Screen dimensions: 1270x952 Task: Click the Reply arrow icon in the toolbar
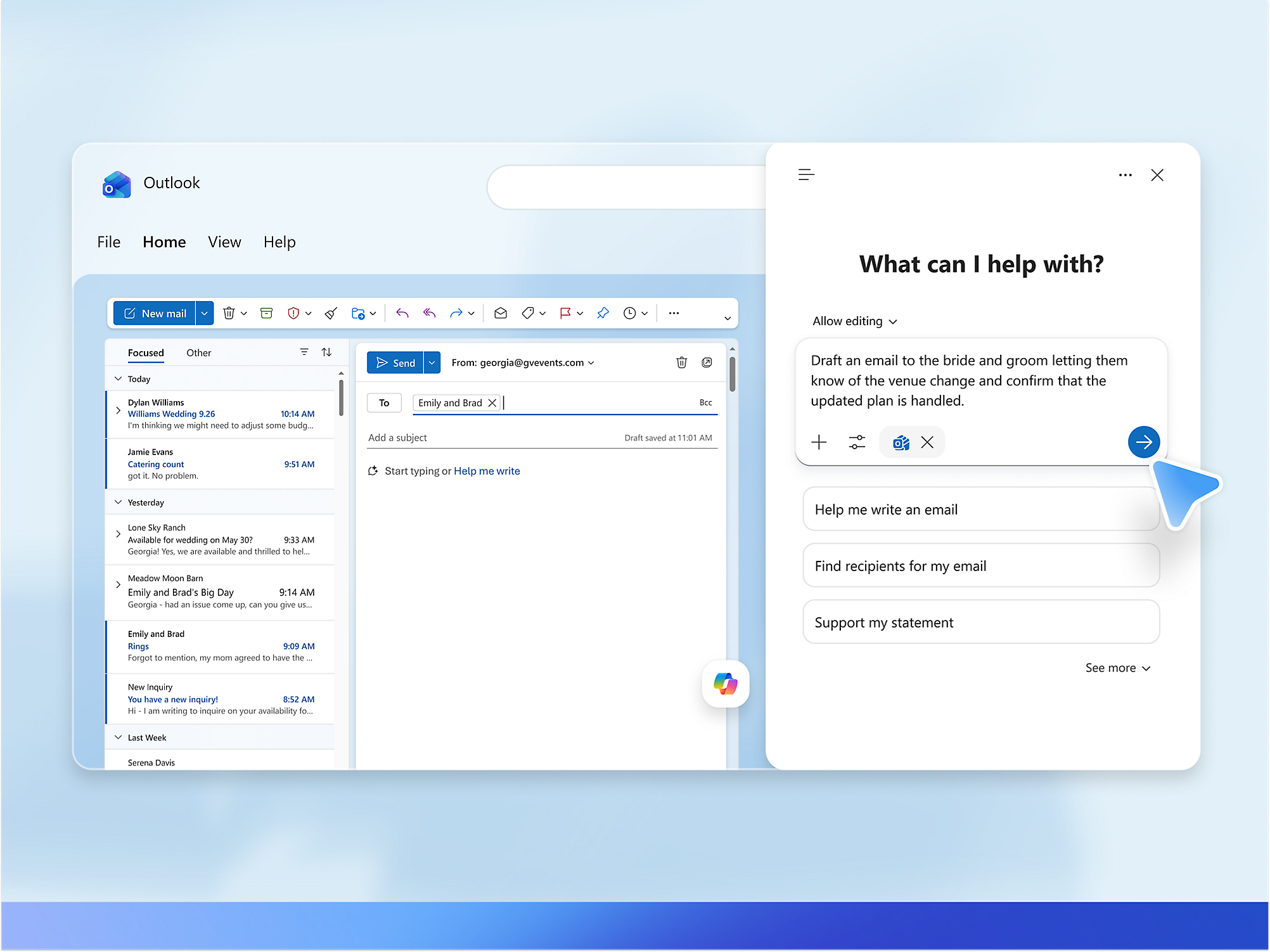402,313
